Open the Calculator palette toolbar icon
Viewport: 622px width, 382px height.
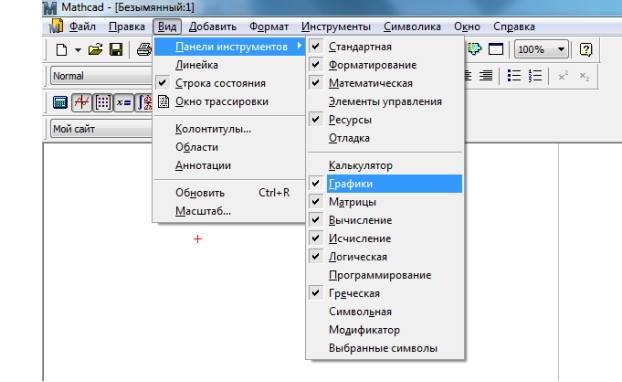coord(60,103)
